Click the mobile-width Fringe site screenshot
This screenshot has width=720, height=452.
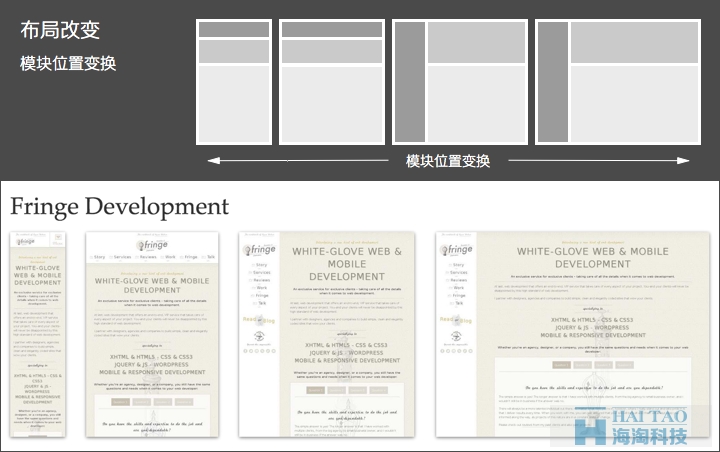click(38, 334)
